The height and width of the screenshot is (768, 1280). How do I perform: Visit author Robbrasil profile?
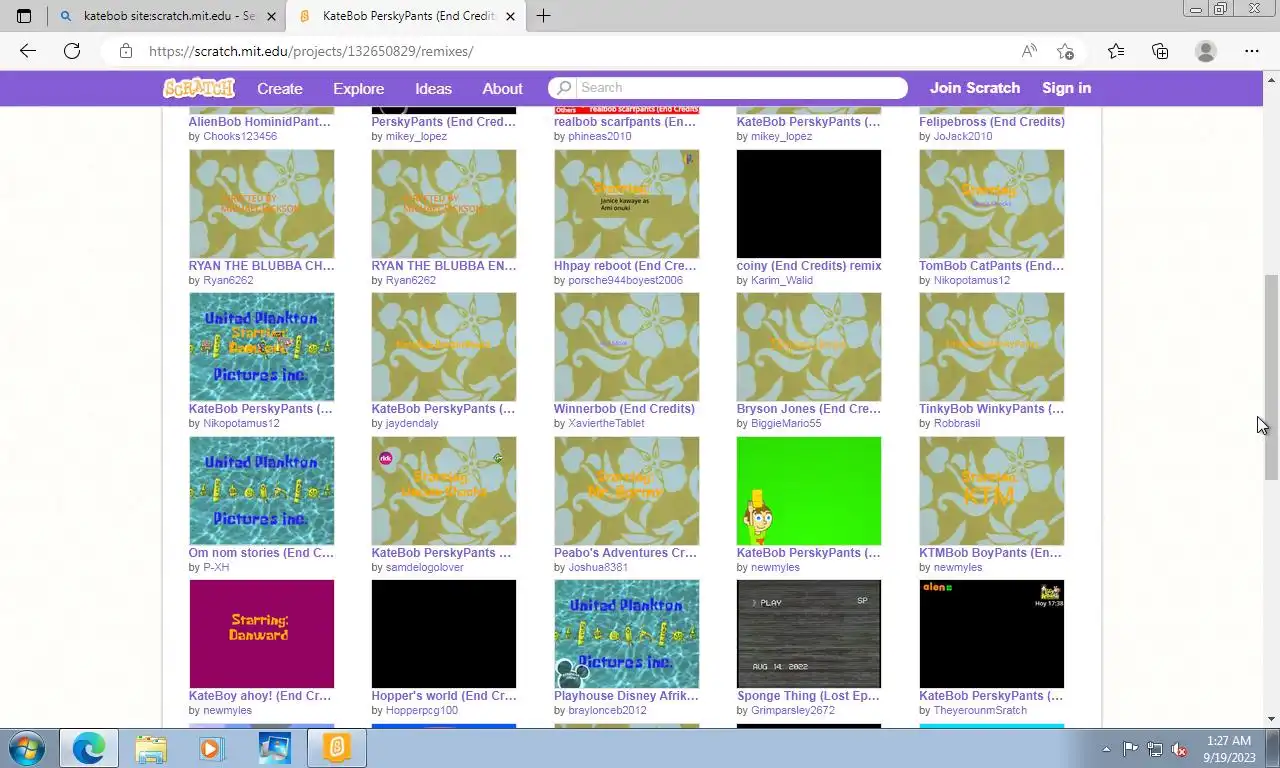coord(957,423)
